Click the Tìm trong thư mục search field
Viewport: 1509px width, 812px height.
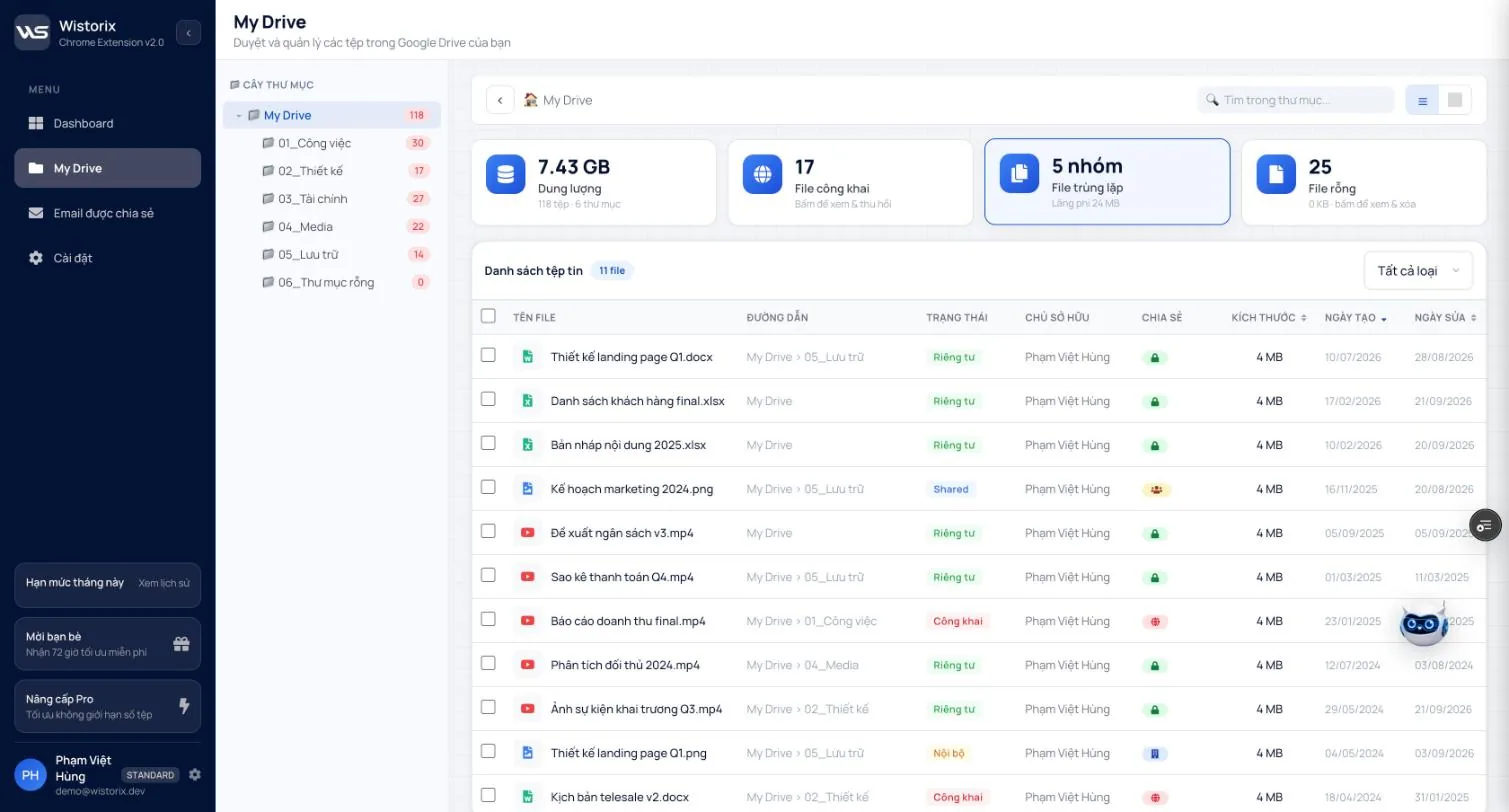1296,100
